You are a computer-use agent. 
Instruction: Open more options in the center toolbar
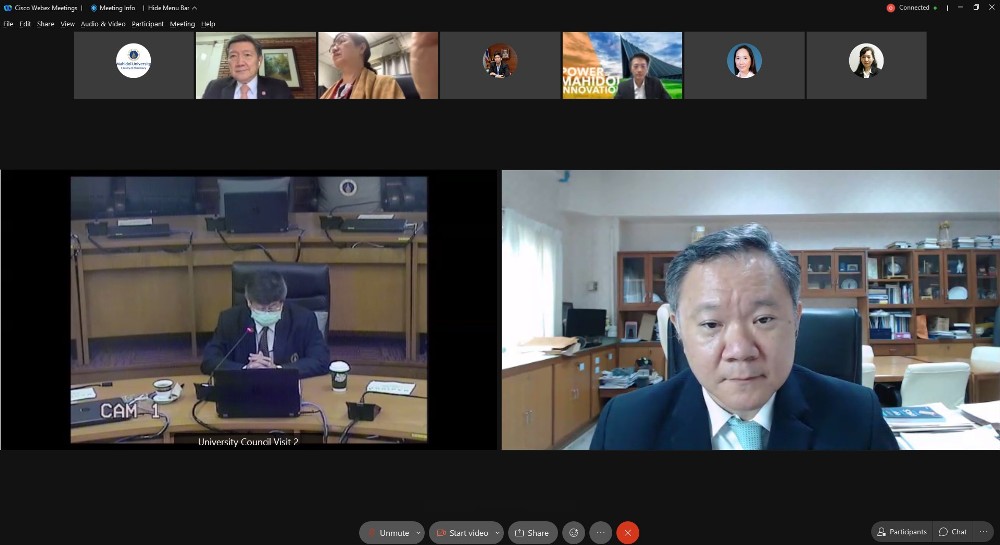[600, 533]
